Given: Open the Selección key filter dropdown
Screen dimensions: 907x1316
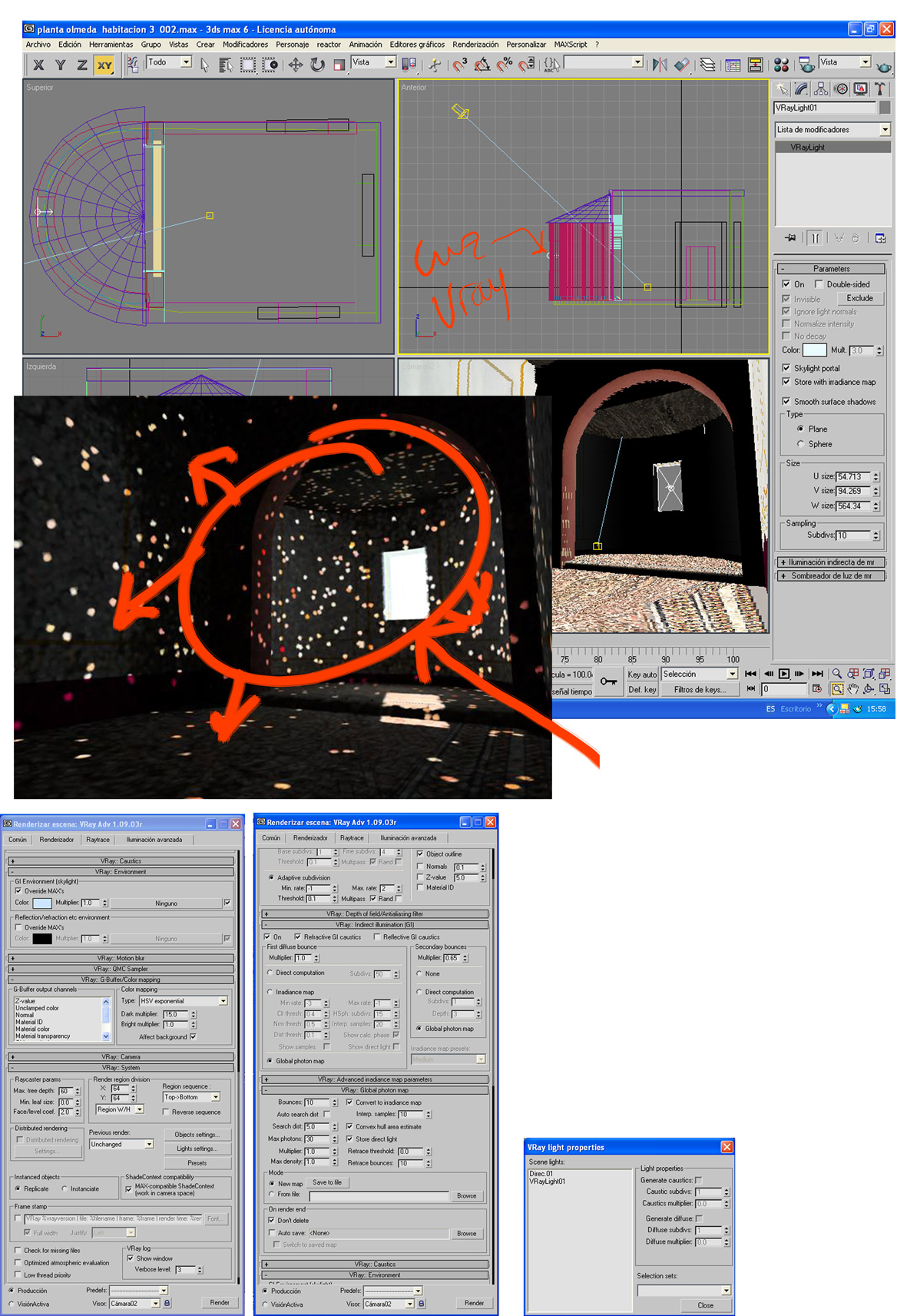Looking at the screenshot, I should [700, 674].
